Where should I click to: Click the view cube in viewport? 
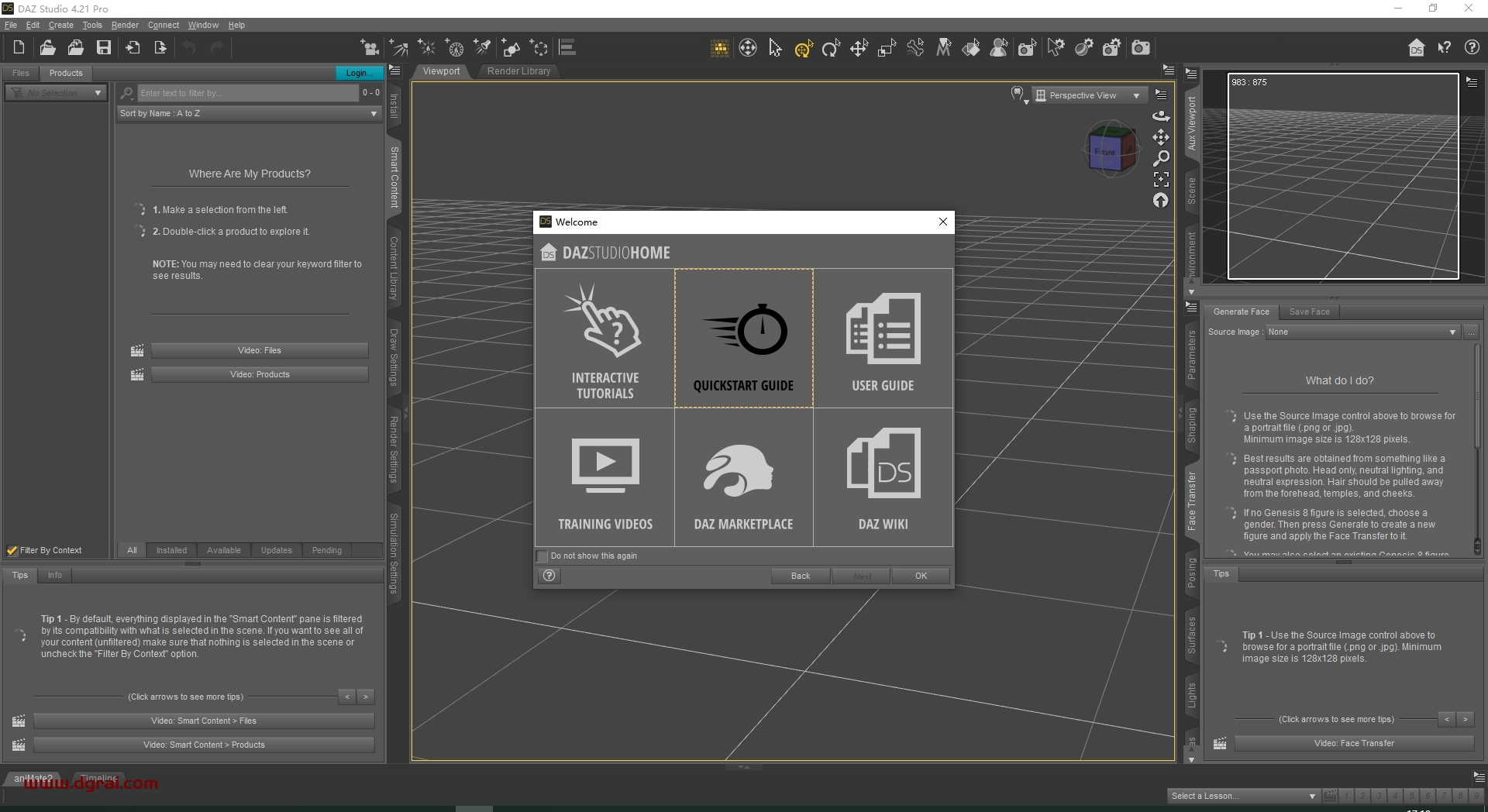pyautogui.click(x=1111, y=149)
